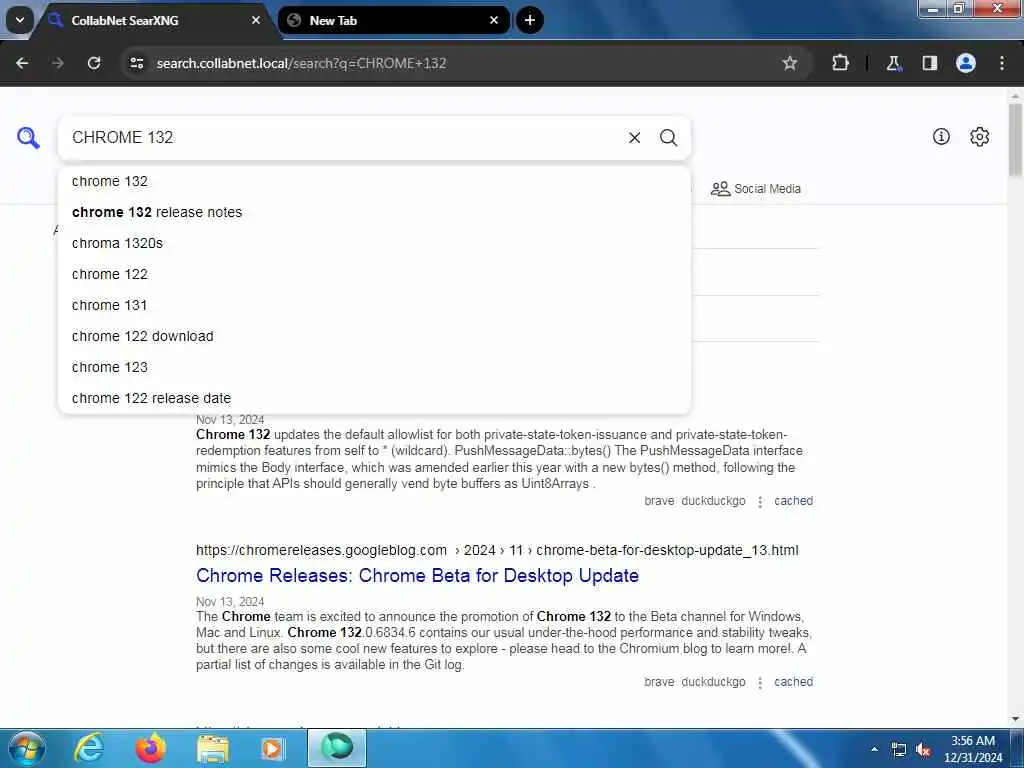This screenshot has width=1024, height=768.
Task: Click brave engine on the PushMessageData result
Action: coord(659,501)
